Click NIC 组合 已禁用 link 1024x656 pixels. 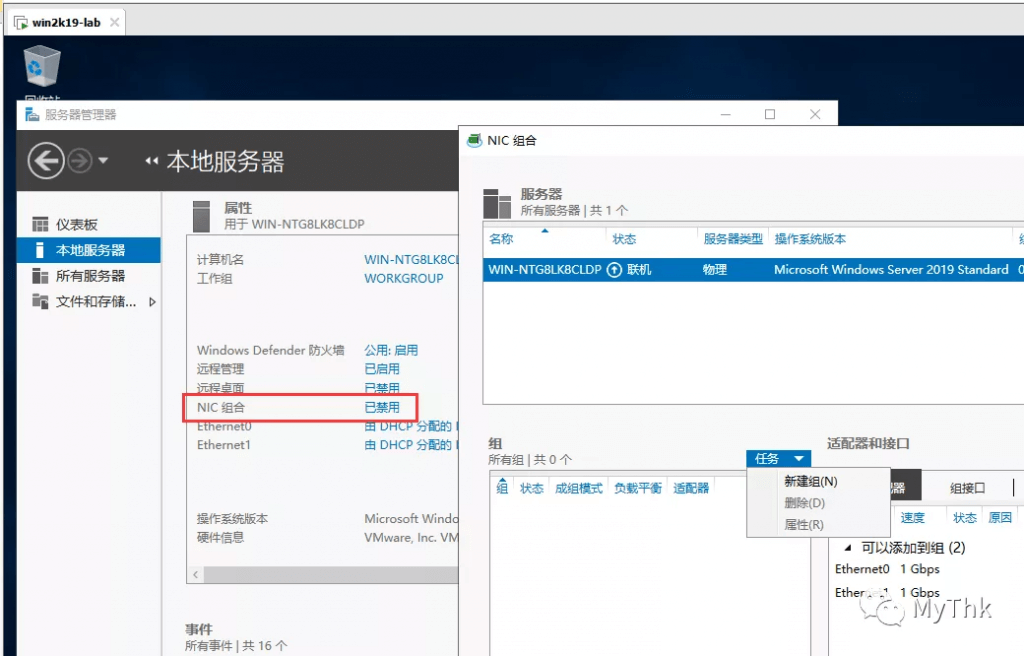[x=381, y=407]
